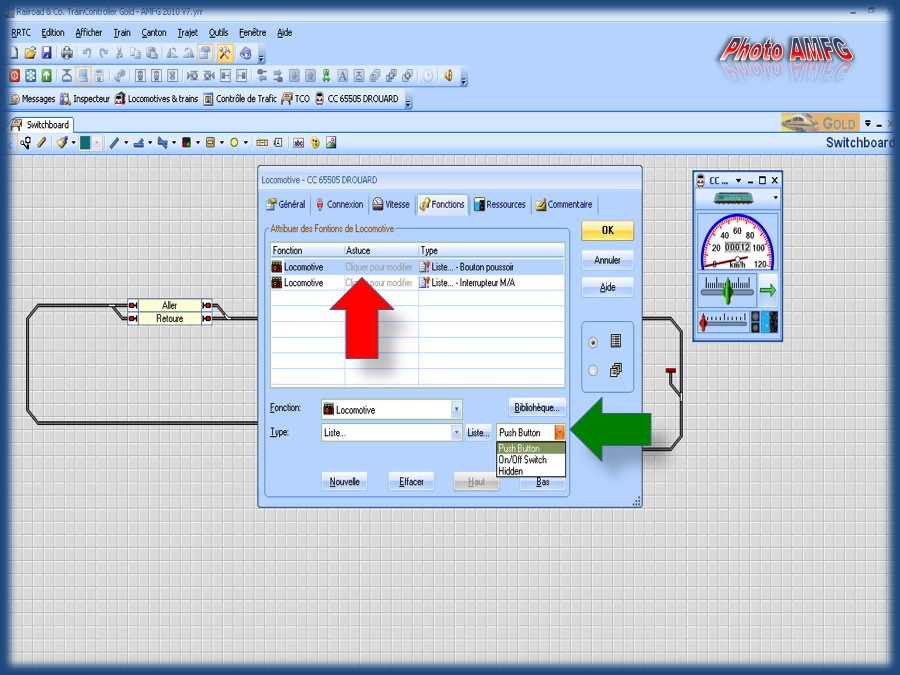Open the Afficher menu
900x675 pixels.
point(88,33)
